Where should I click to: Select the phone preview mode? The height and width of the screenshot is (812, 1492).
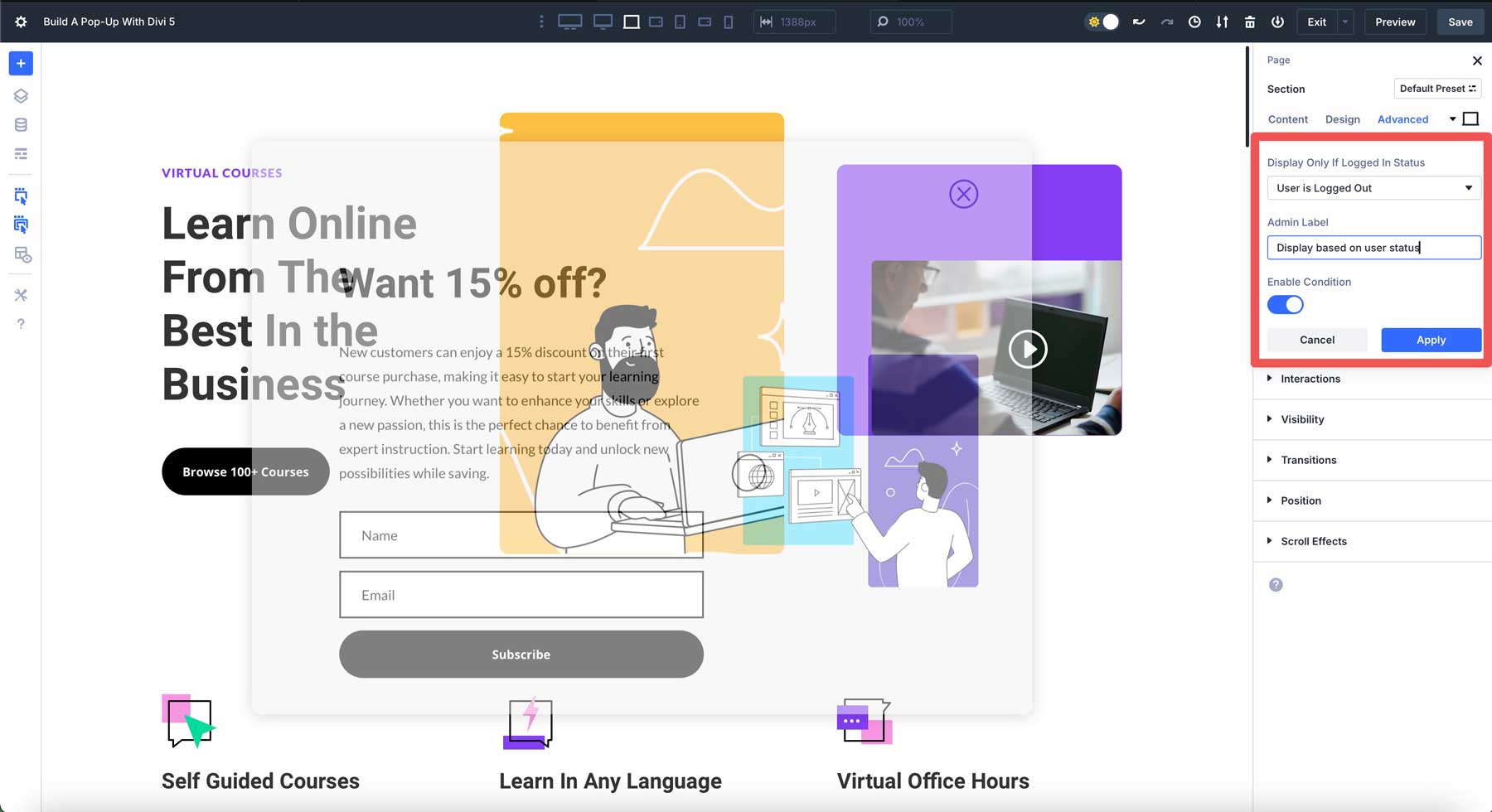click(x=729, y=22)
